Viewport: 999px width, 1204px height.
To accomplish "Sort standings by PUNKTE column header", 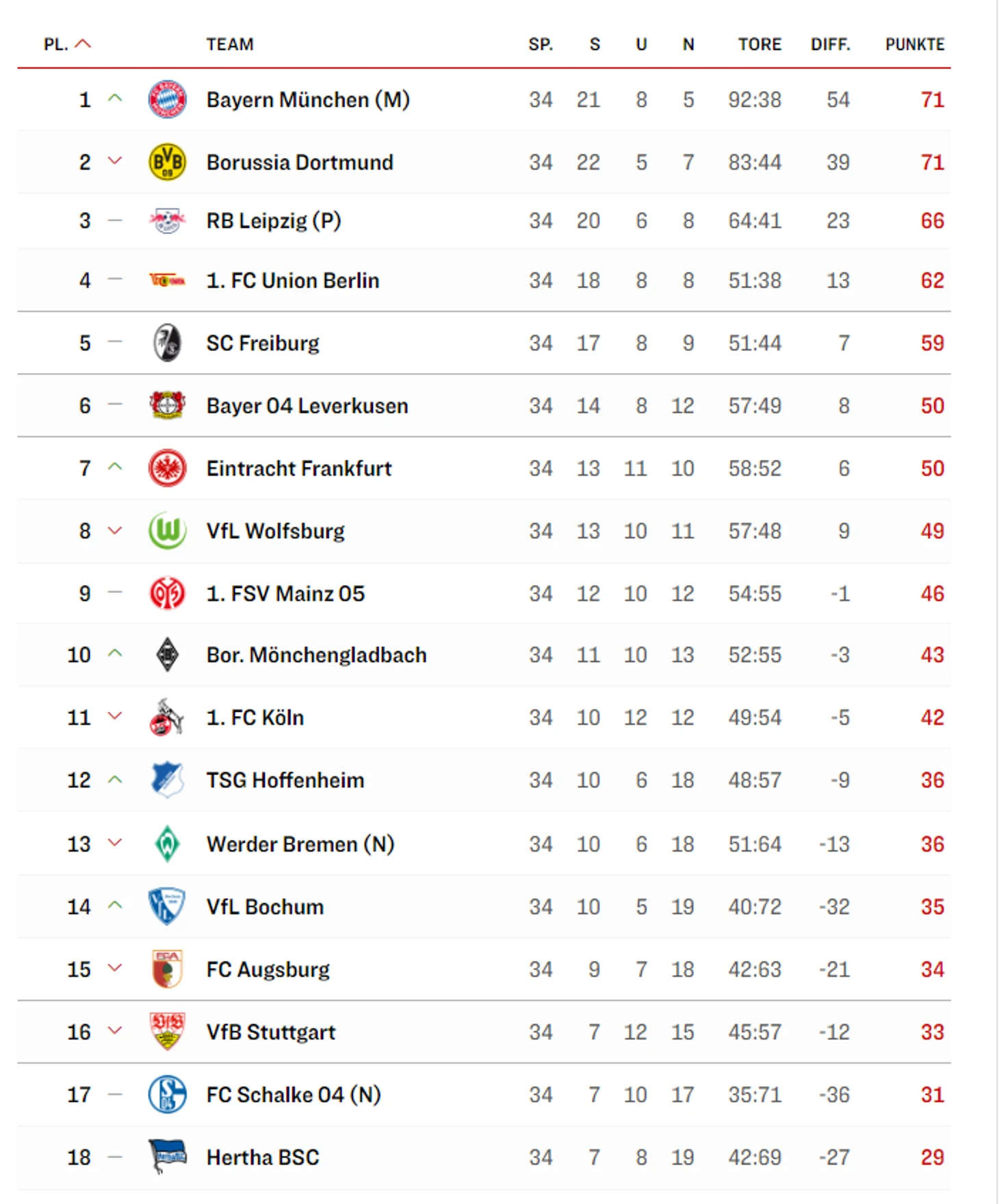I will pos(914,44).
